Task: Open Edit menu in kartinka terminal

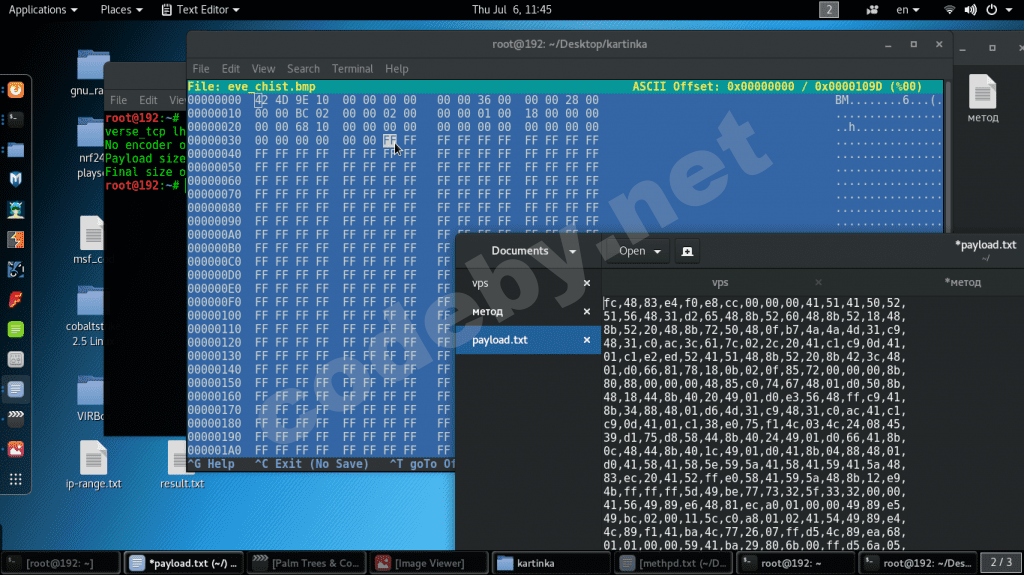Action: [231, 69]
